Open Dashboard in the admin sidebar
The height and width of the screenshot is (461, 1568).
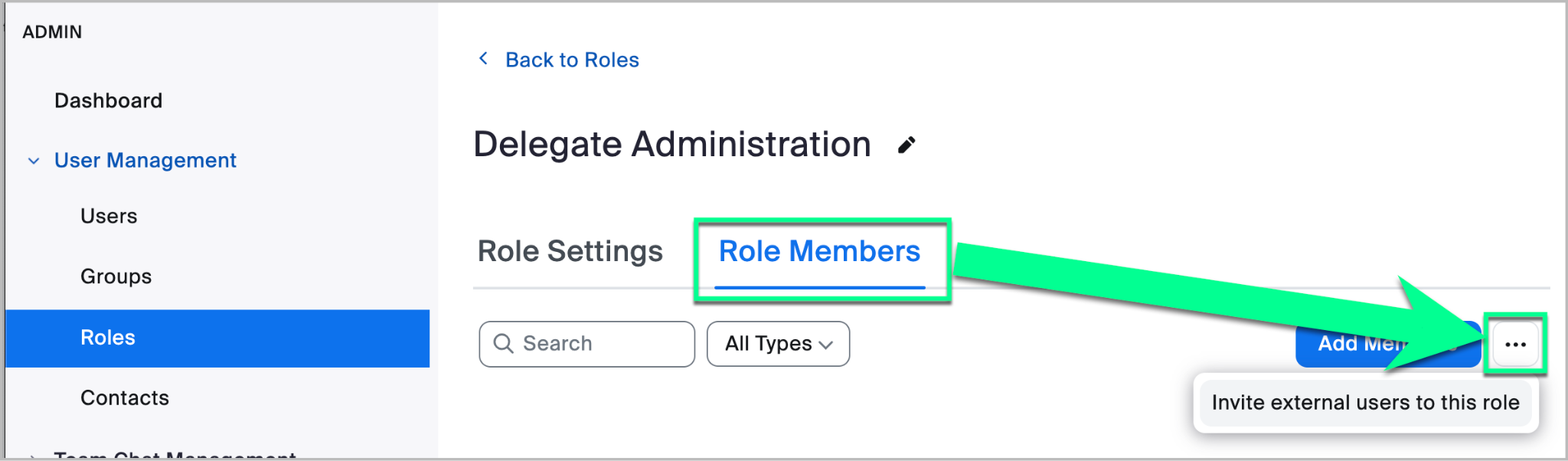coord(108,100)
